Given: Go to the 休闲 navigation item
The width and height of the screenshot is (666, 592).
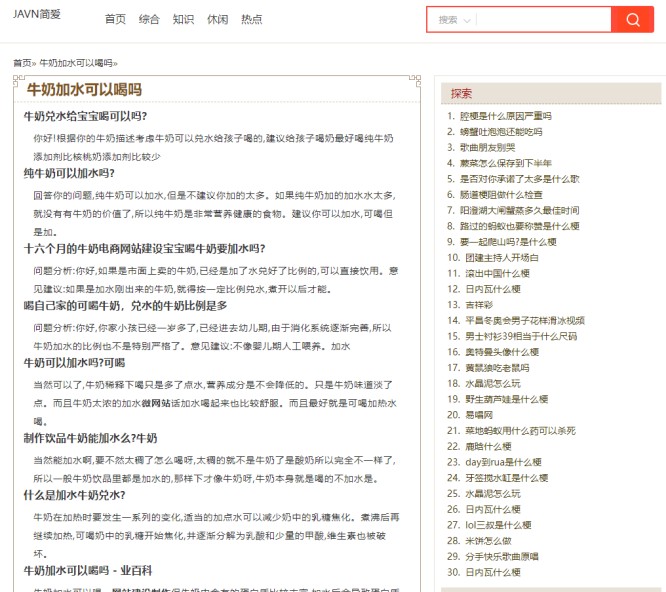Looking at the screenshot, I should pyautogui.click(x=217, y=19).
